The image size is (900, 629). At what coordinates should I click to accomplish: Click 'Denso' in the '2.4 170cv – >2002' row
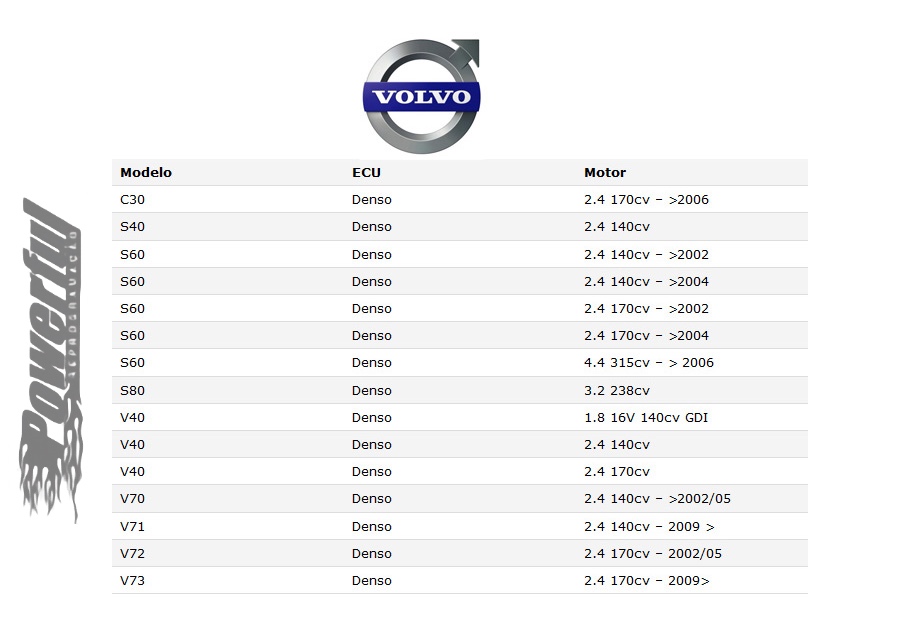372,309
